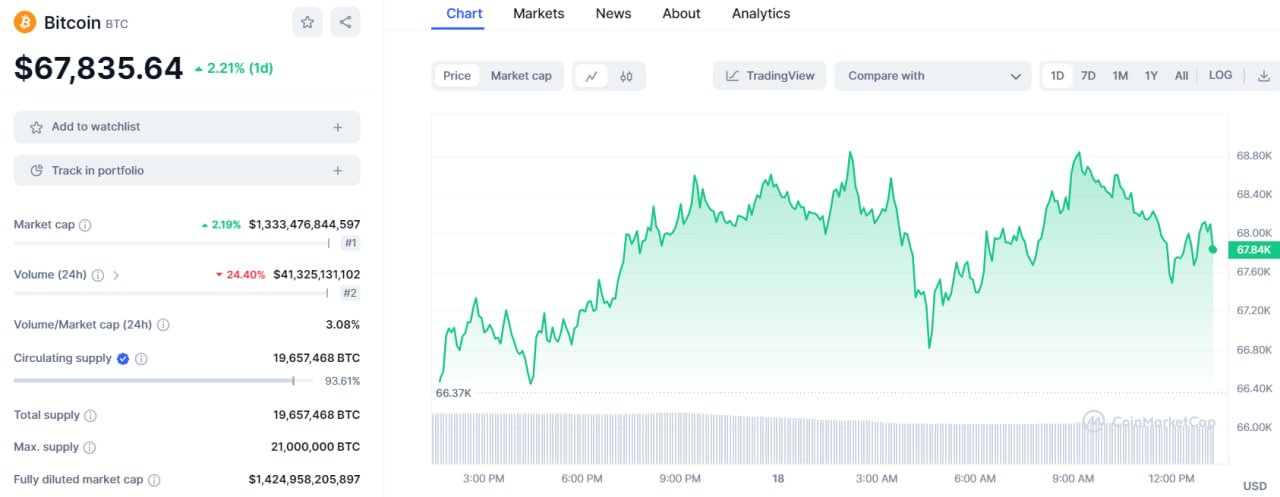Expand Volume (24h) details chevron
This screenshot has width=1280, height=497.
coord(116,275)
